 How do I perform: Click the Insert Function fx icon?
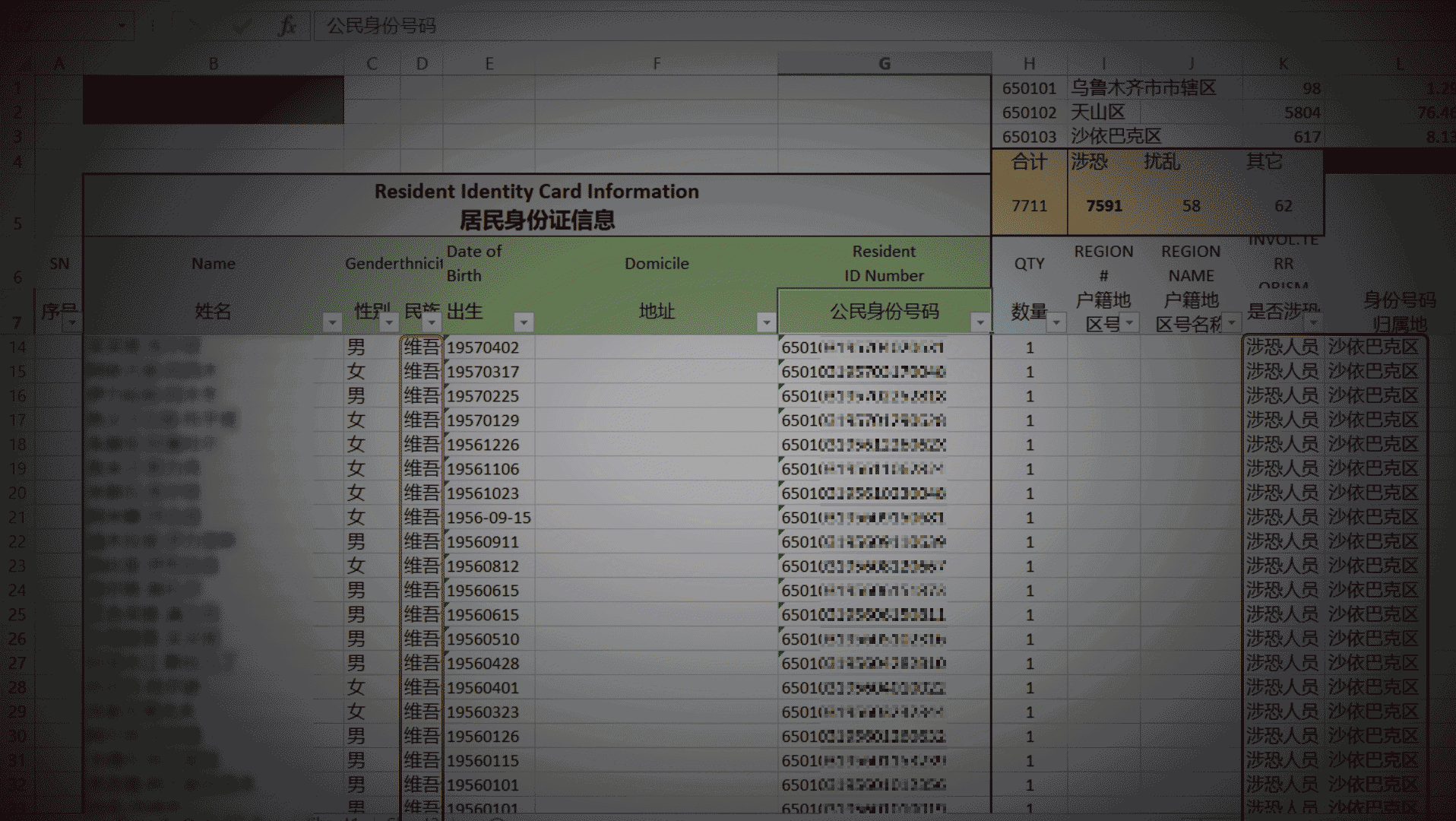287,27
